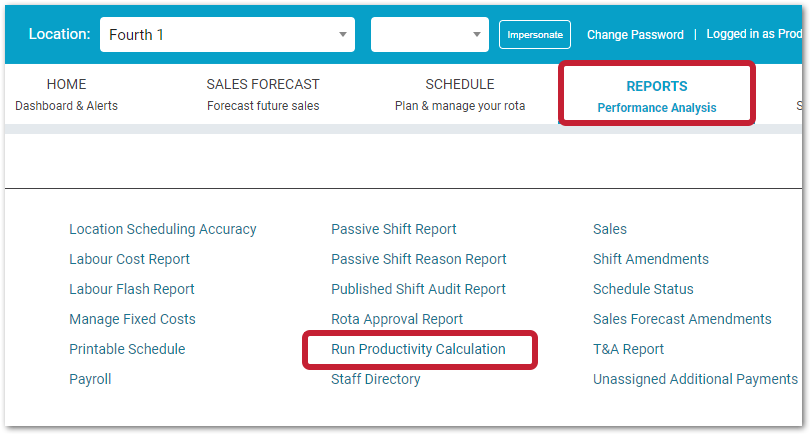
Task: Open the Passive Shift Reason Report
Action: pos(418,259)
